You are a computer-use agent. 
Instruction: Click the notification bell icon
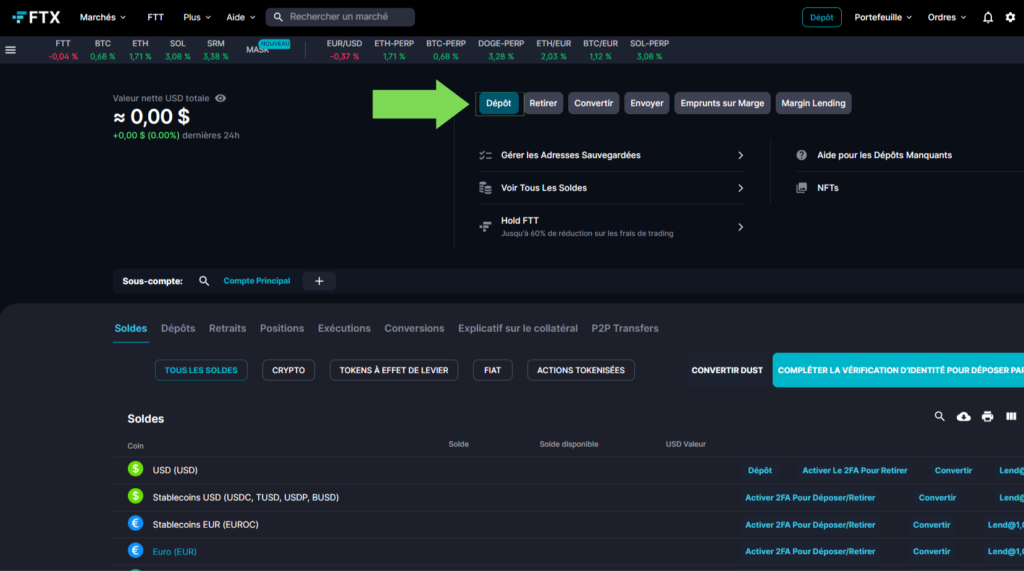coord(988,17)
